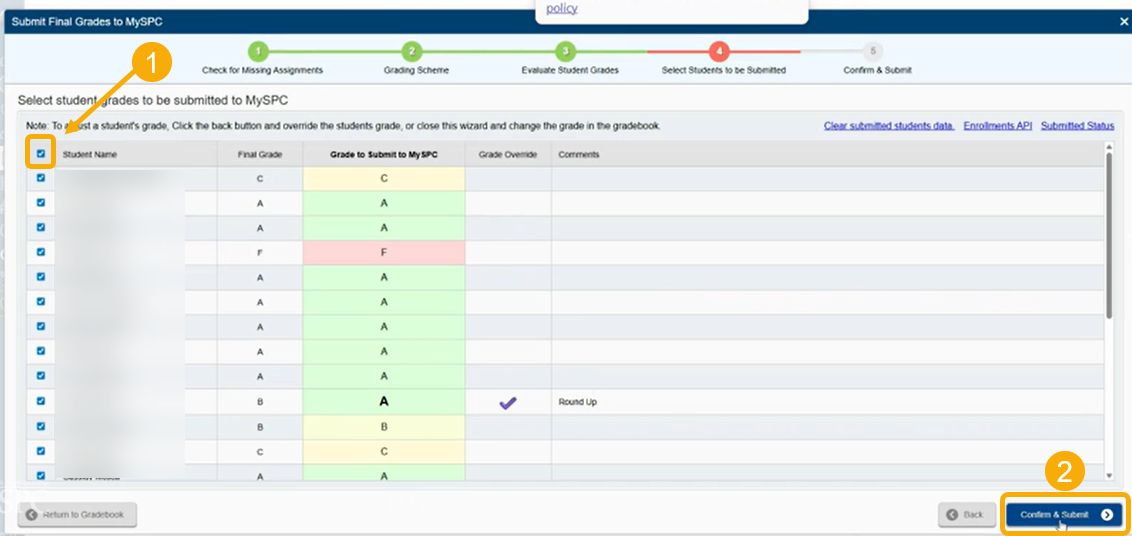Close the Submit Final Grades dialog
Viewport: 1132px width, 536px height.
tap(1123, 22)
